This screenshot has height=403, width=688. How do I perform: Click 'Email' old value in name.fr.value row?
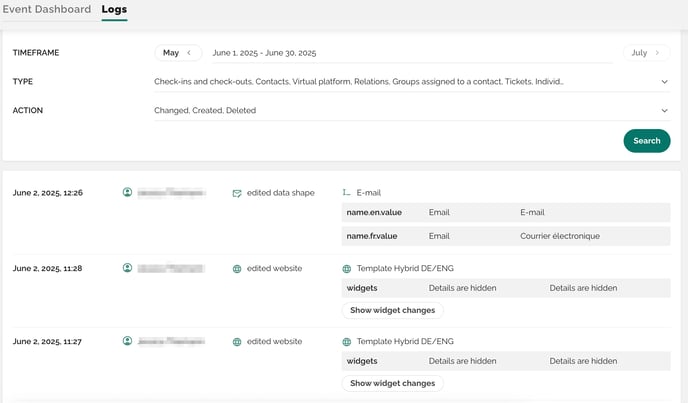click(439, 236)
